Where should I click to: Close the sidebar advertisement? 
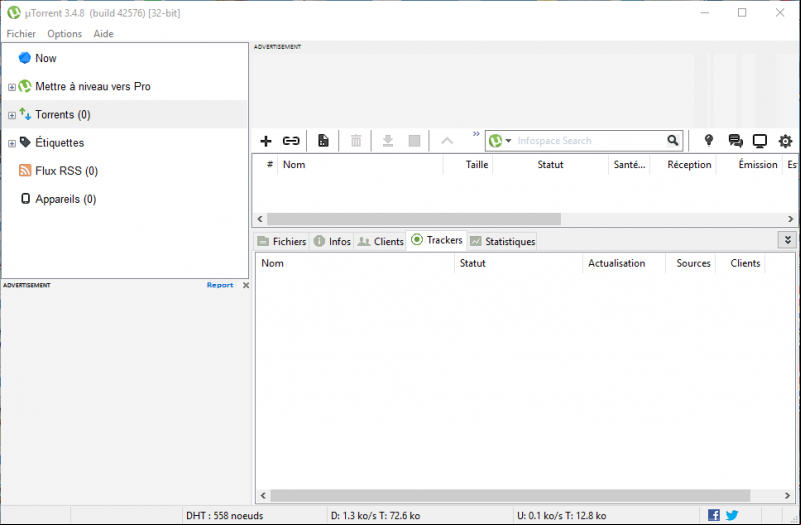coord(246,285)
